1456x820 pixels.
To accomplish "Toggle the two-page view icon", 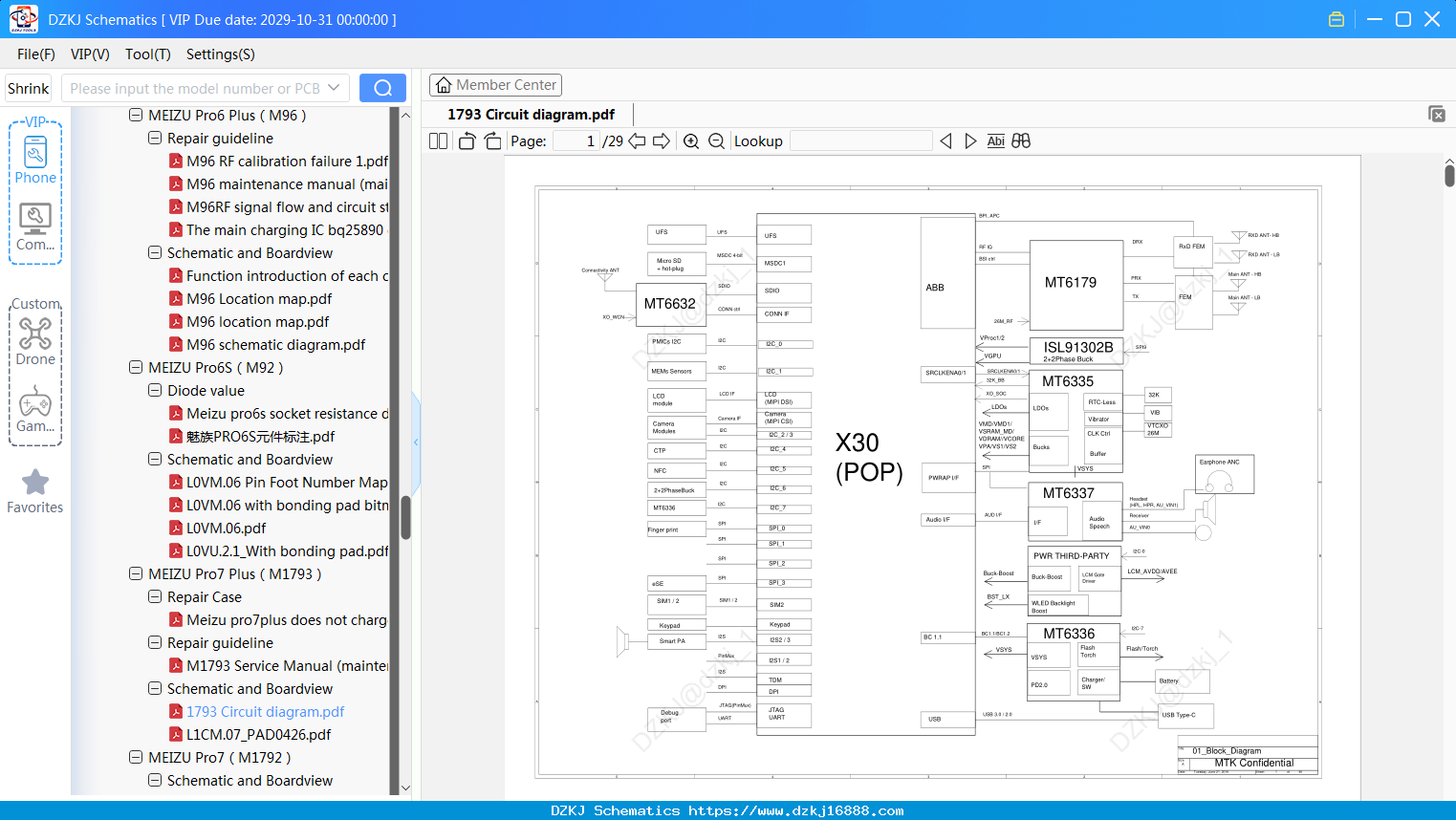I will click(438, 140).
